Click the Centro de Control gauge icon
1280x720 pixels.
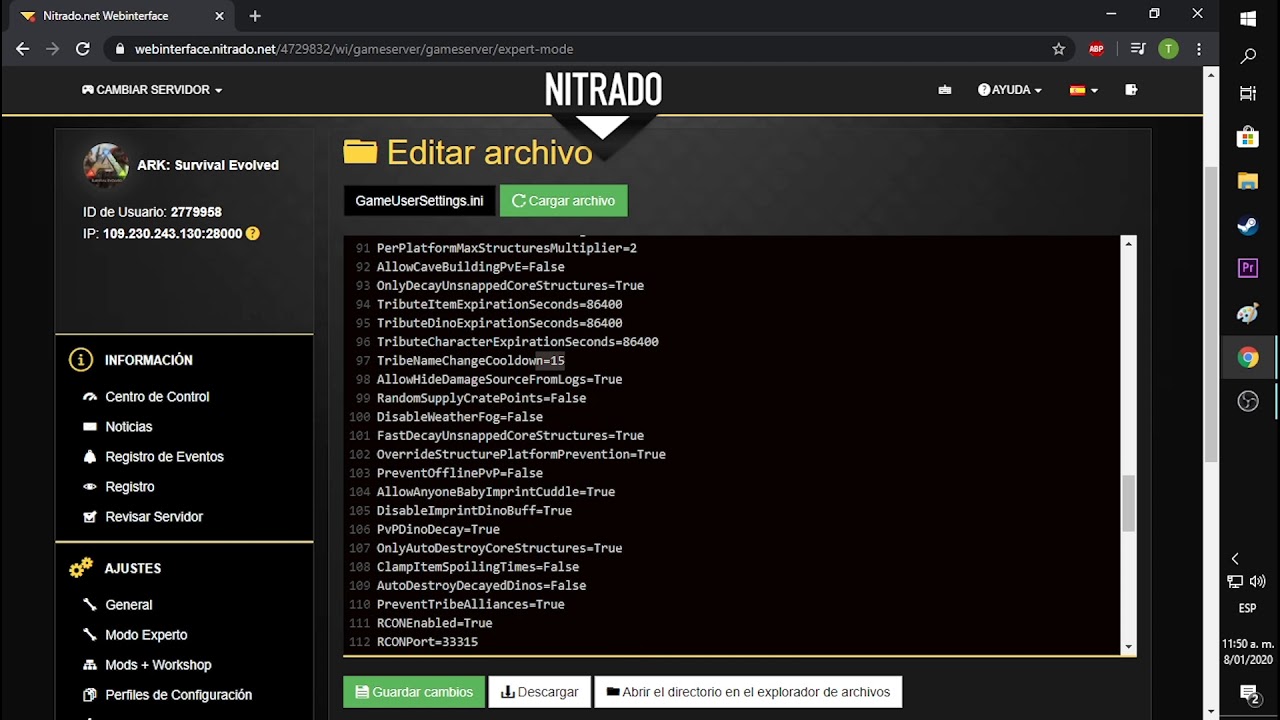pyautogui.click(x=89, y=397)
